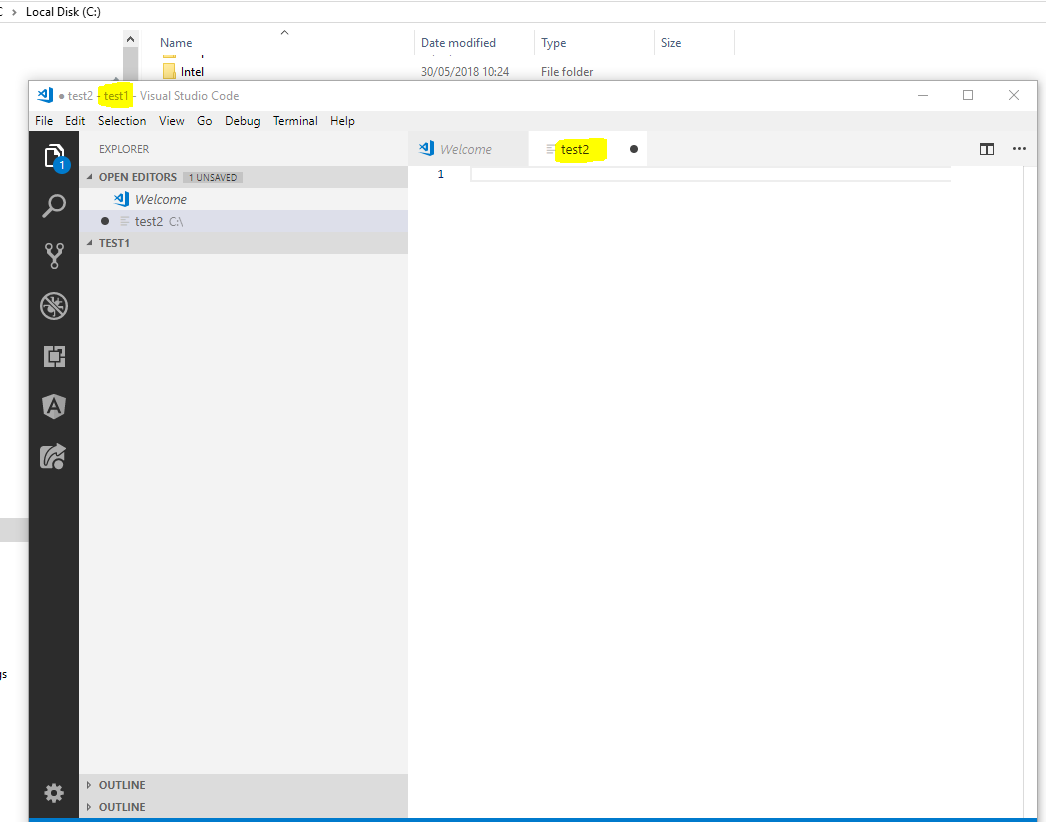Image resolution: width=1046 pixels, height=822 pixels.
Task: Toggle the unsaved dot on the test2 tab
Action: tap(632, 148)
